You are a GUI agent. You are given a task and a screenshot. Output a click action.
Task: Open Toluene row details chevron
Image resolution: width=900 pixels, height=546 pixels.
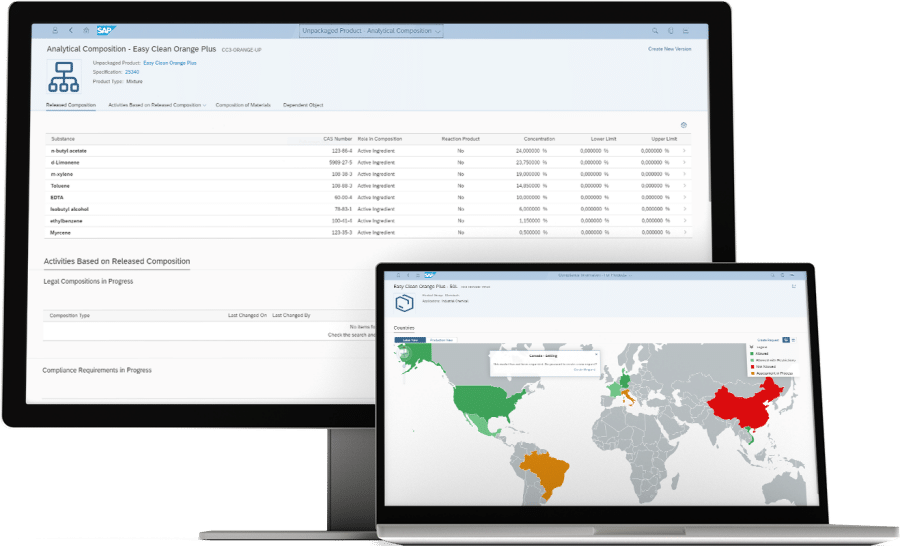coord(684,186)
